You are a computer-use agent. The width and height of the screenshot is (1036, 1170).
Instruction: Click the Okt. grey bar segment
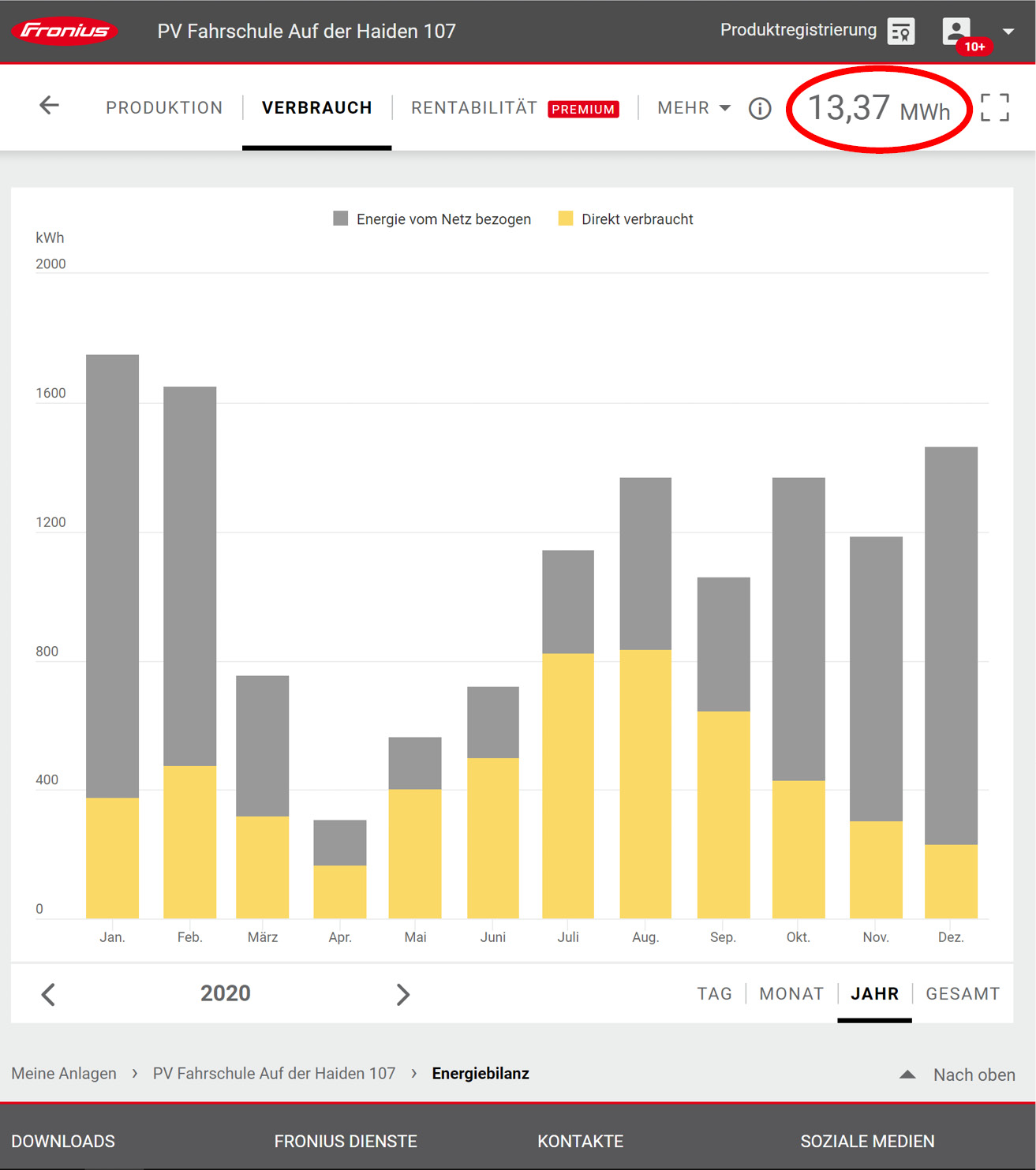pyautogui.click(x=799, y=629)
